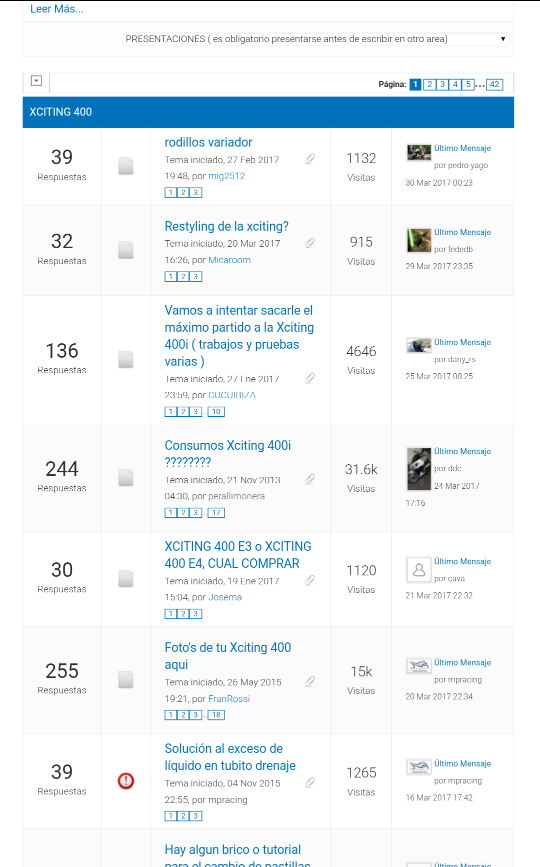Jump to page 18 of Foto's thread
The height and width of the screenshot is (867, 540).
pos(216,715)
